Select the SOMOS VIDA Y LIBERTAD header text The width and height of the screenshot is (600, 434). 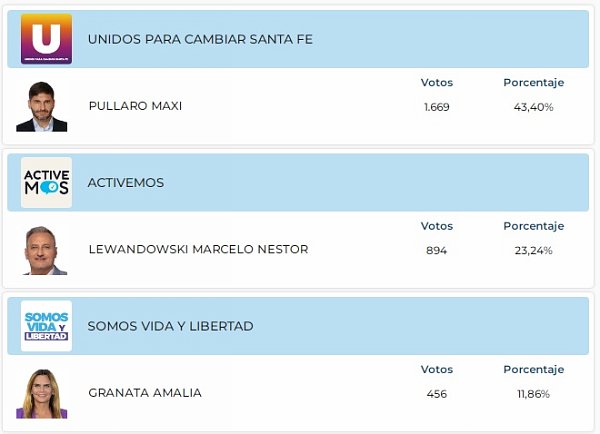coord(170,326)
